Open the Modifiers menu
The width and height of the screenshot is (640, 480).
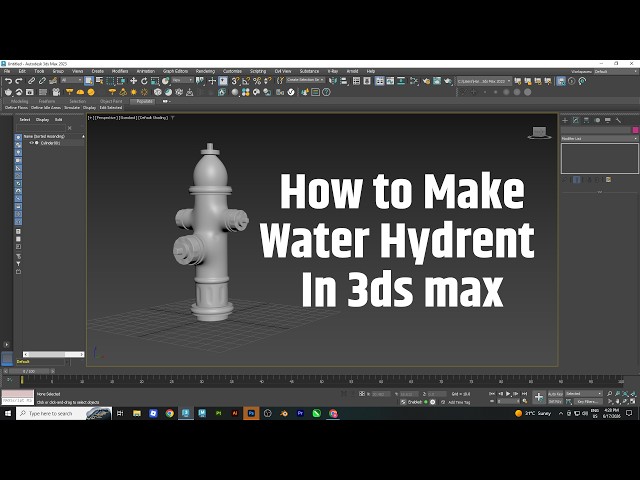pyautogui.click(x=120, y=71)
